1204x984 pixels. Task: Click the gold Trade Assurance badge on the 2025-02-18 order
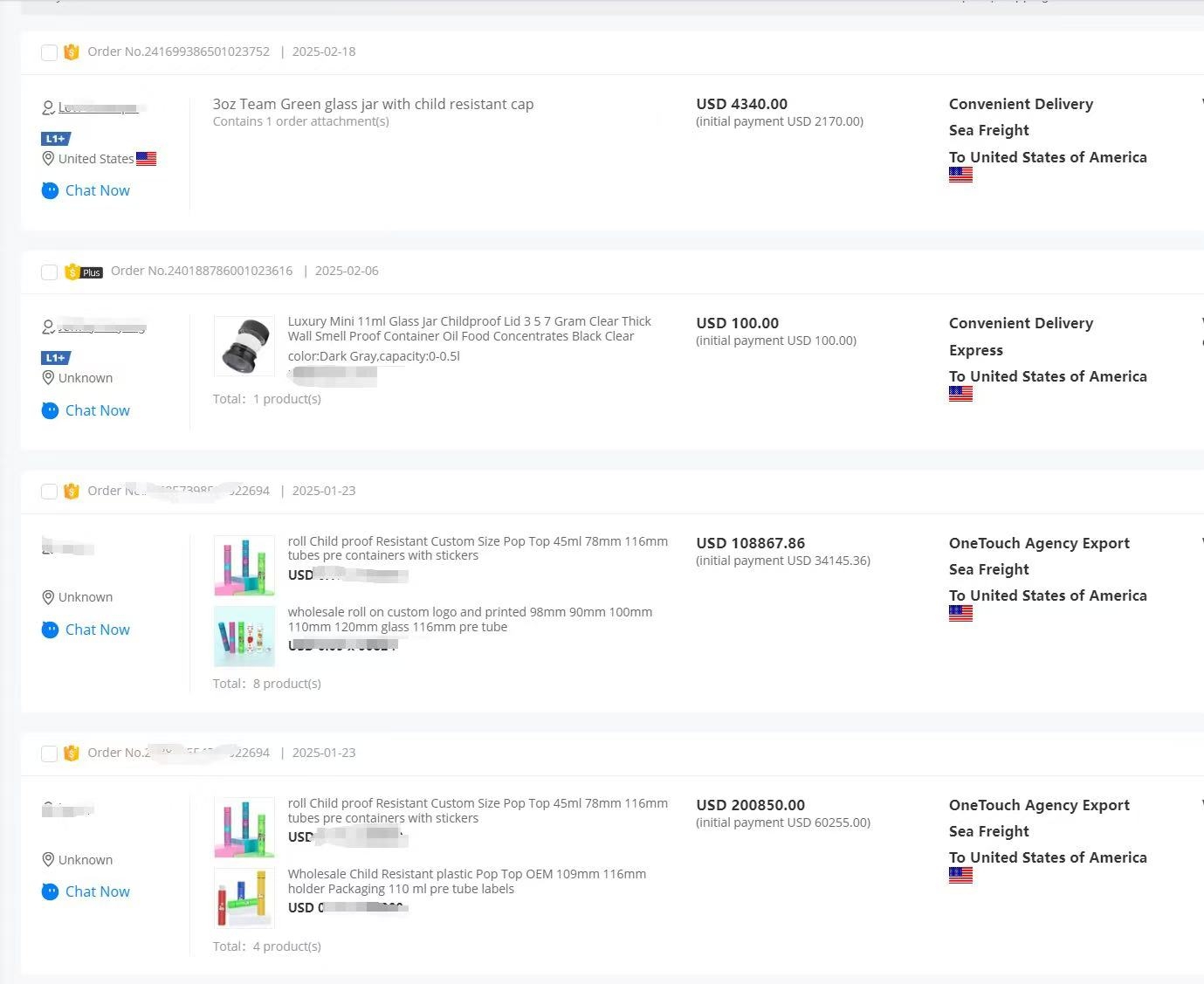72,52
